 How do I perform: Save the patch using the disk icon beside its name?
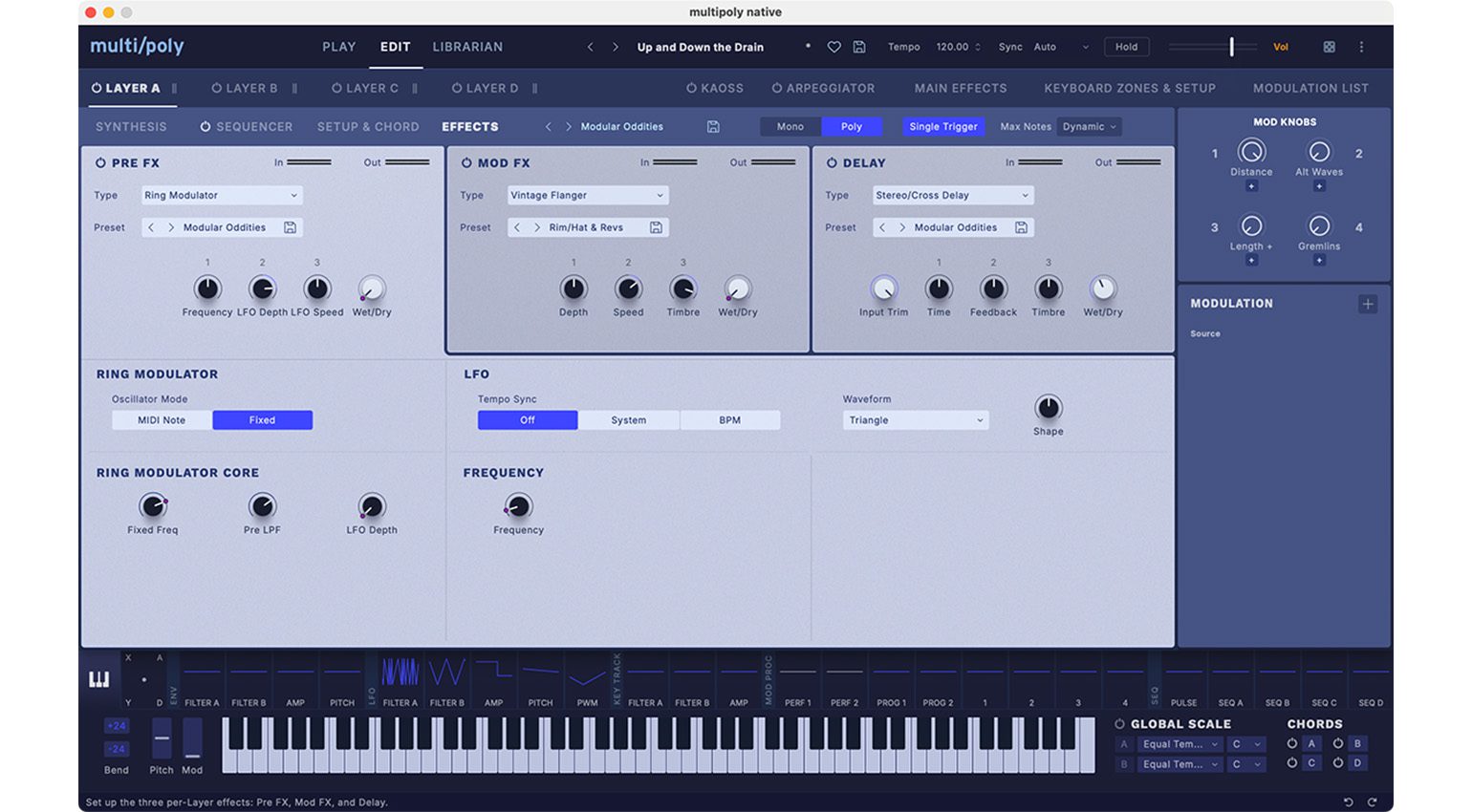859,46
